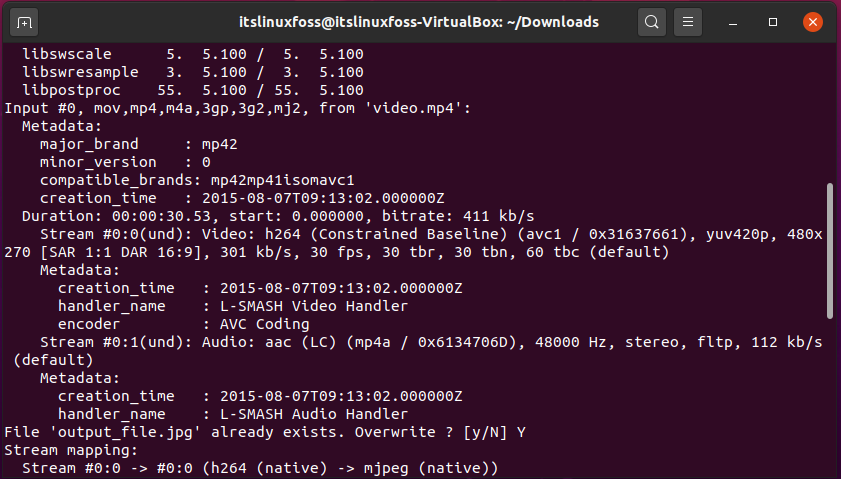Click the 'compatible_brands' value mp42mp41isomavc1
Screen dimensions: 841x479
[x=282, y=180]
